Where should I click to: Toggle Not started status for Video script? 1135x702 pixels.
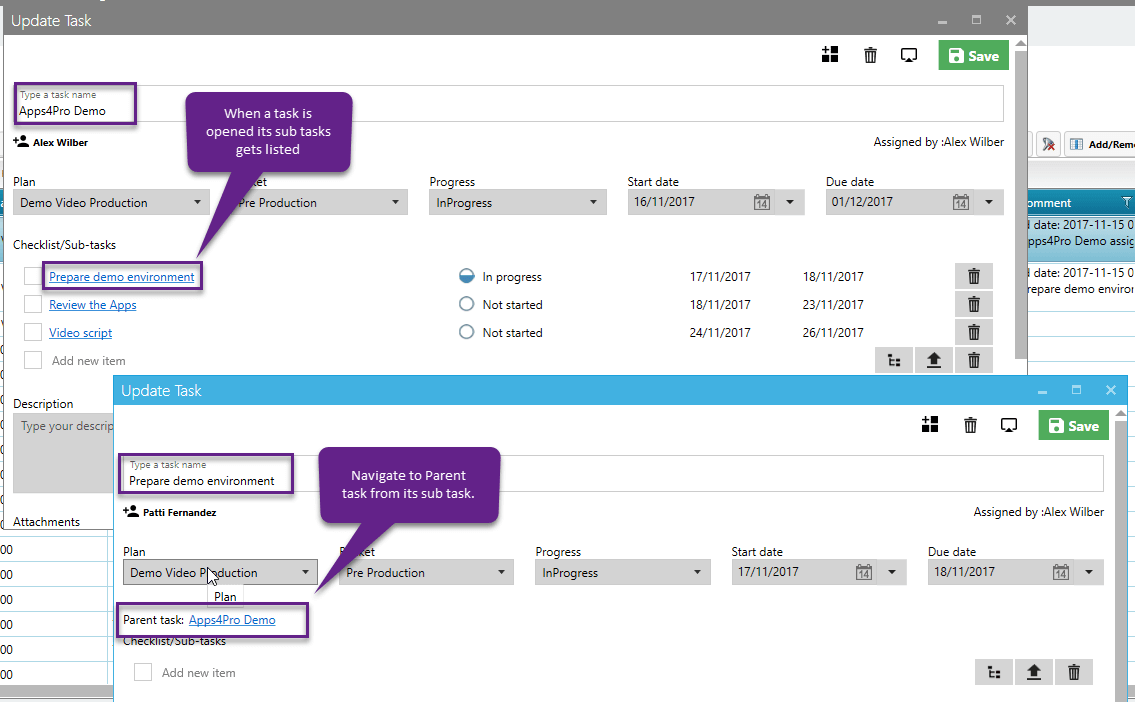467,331
